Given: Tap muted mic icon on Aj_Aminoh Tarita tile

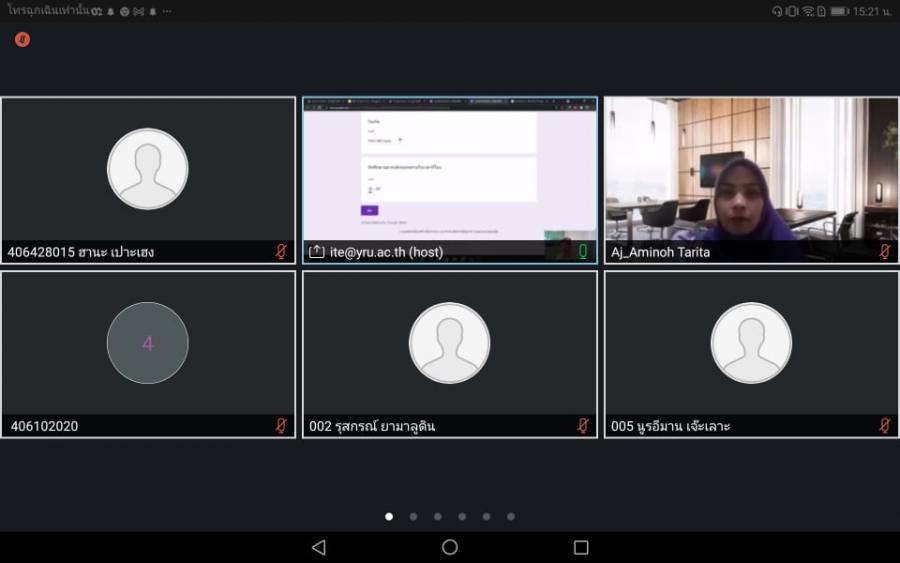Looking at the screenshot, I should pyautogui.click(x=884, y=252).
